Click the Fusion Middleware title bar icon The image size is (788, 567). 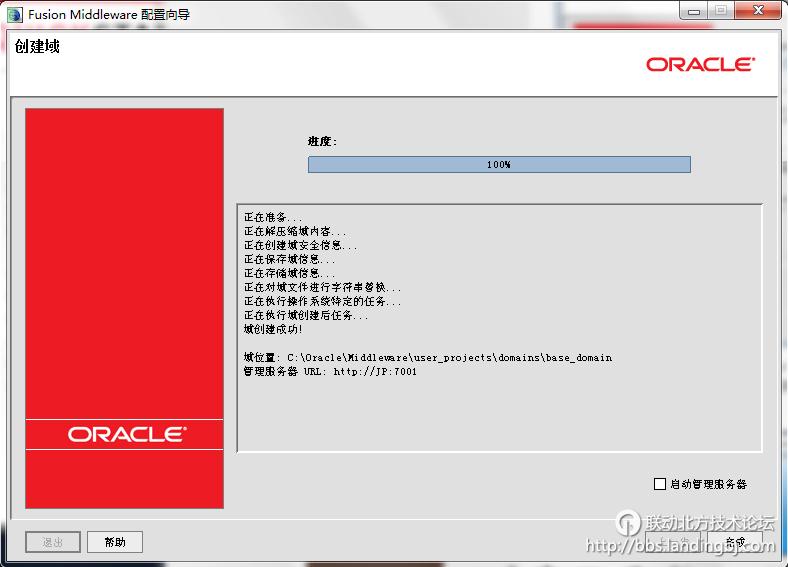pos(14,14)
